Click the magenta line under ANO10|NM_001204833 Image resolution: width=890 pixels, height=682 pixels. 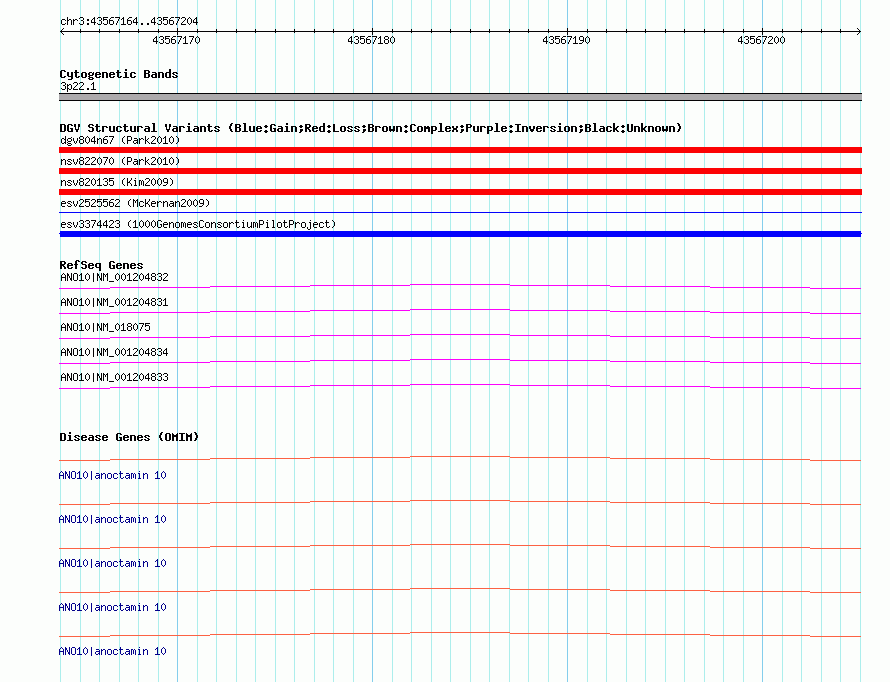460,386
